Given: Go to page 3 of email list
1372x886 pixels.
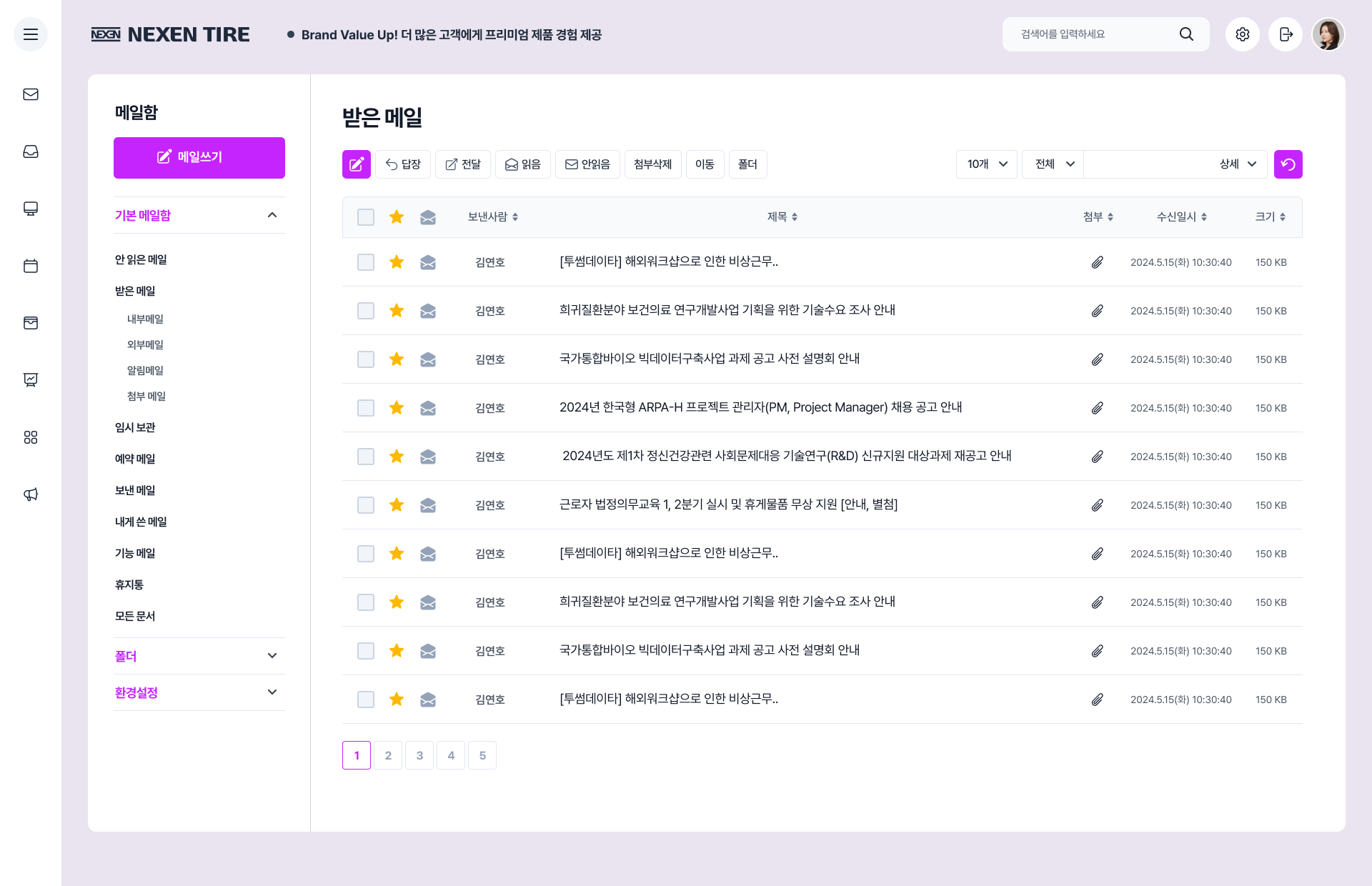Looking at the screenshot, I should coord(419,755).
